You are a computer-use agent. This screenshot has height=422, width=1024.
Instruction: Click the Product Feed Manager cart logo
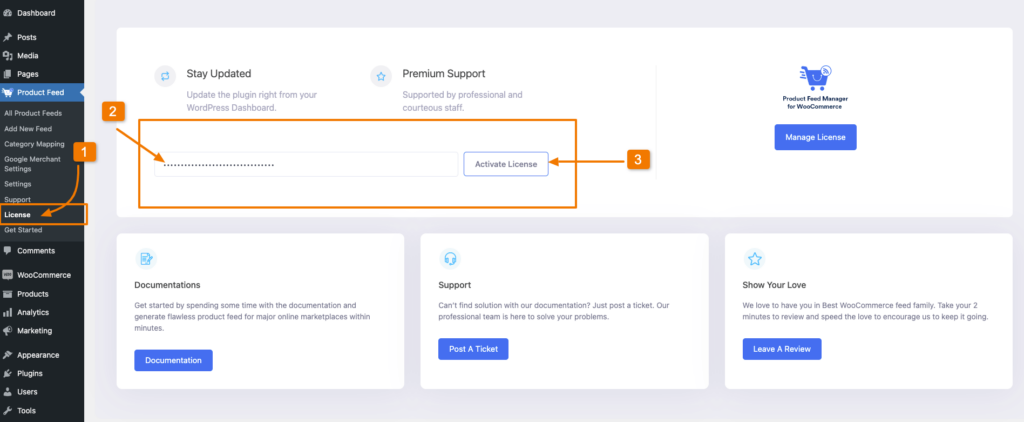pos(815,78)
